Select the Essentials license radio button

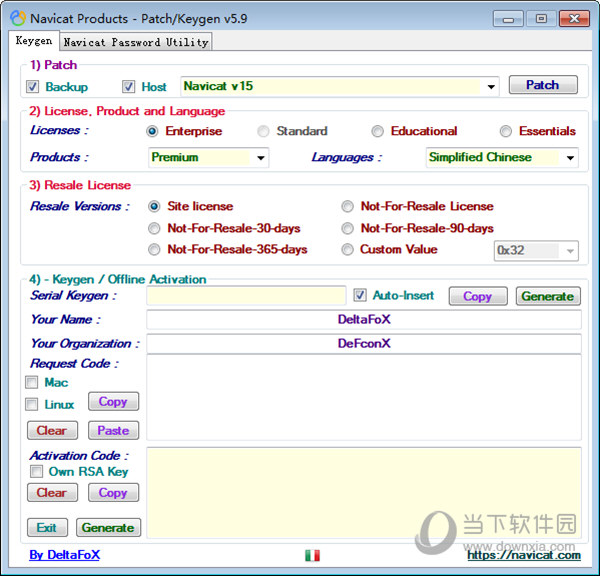[505, 131]
